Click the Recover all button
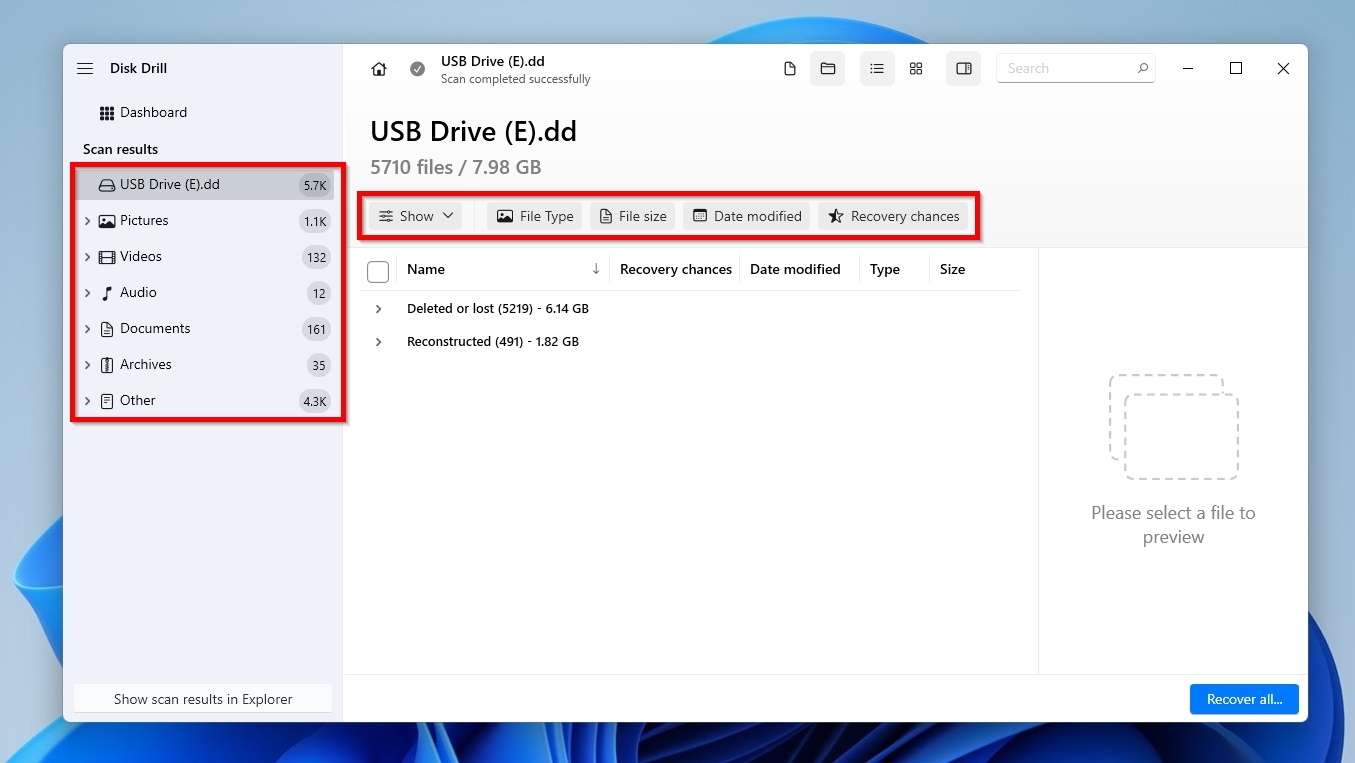The height and width of the screenshot is (763, 1355). coord(1243,699)
